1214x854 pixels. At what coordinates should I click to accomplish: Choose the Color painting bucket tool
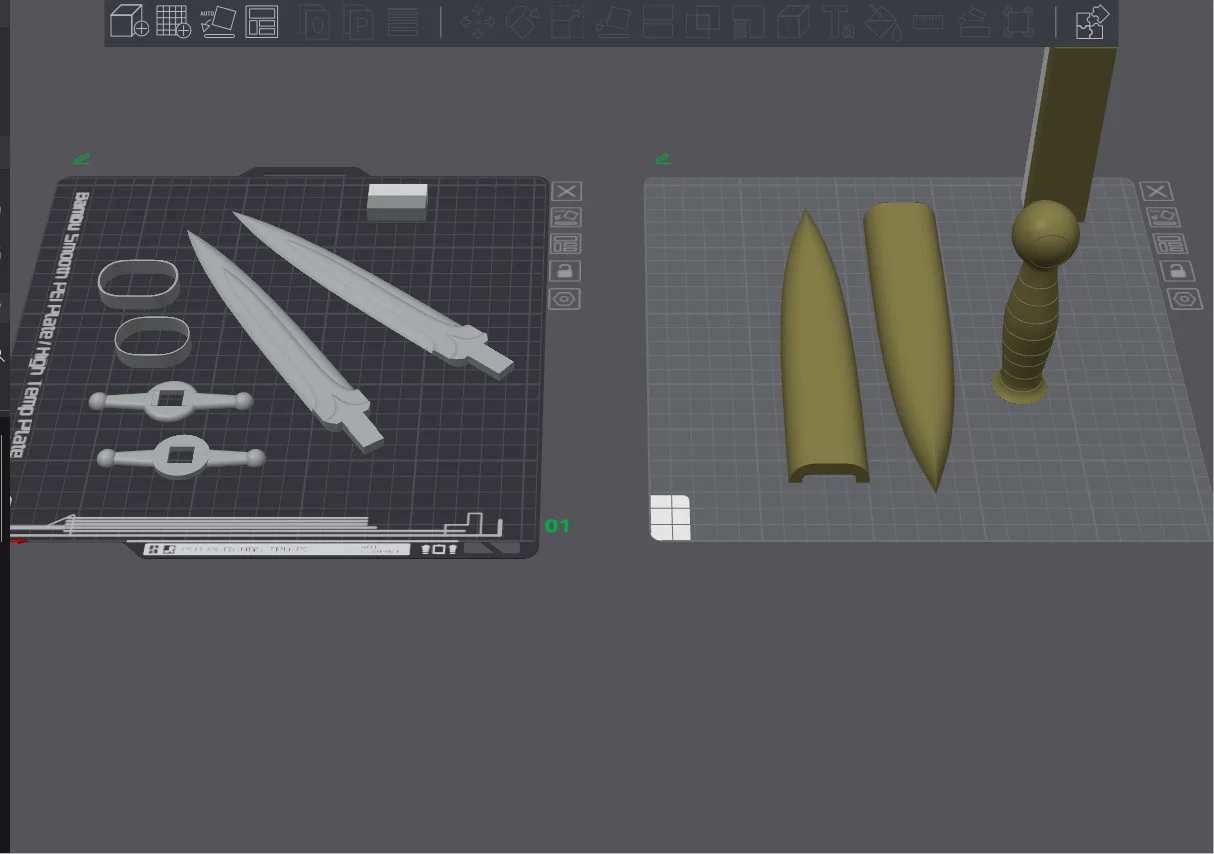click(882, 21)
